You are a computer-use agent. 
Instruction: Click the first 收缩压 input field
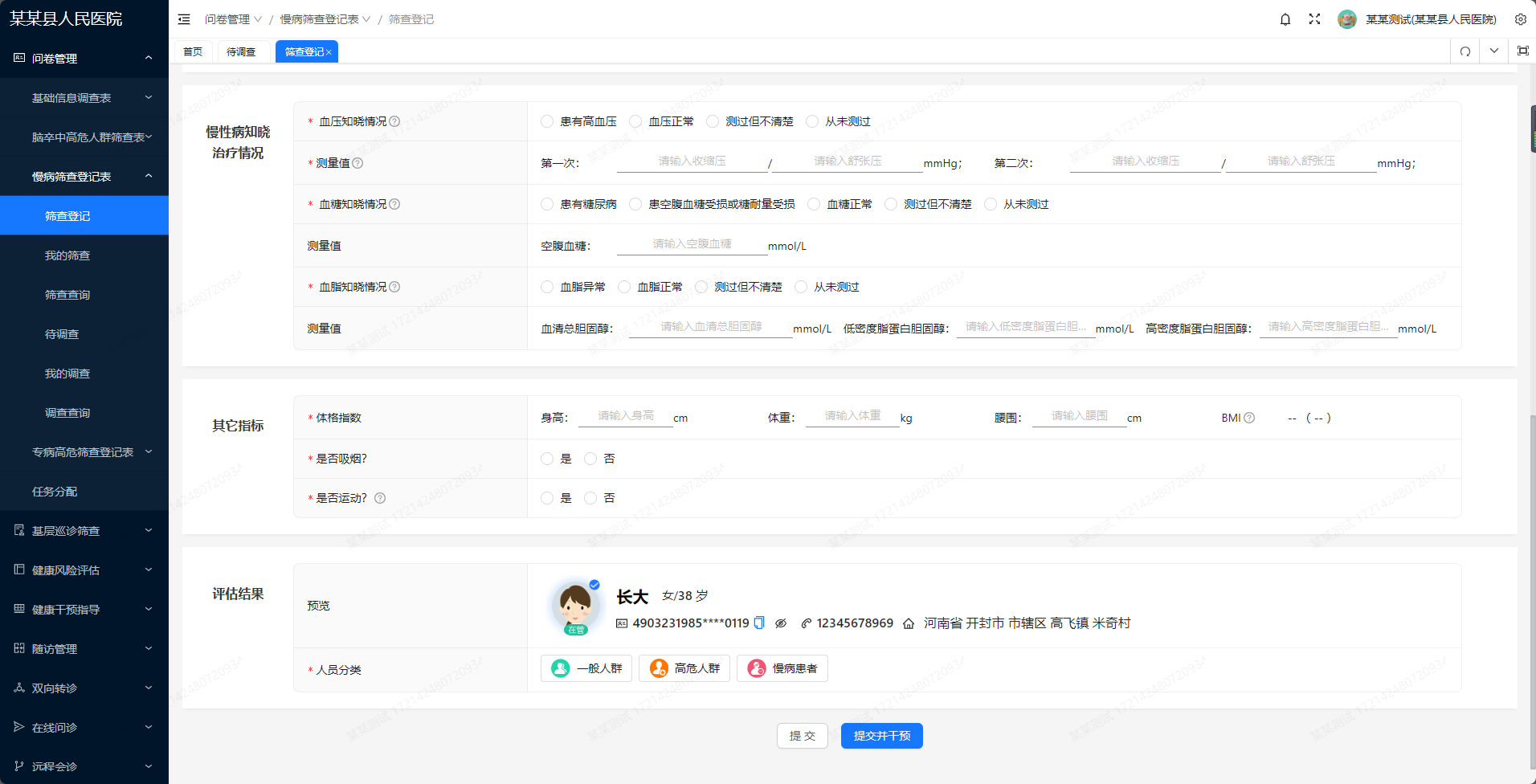tap(692, 161)
